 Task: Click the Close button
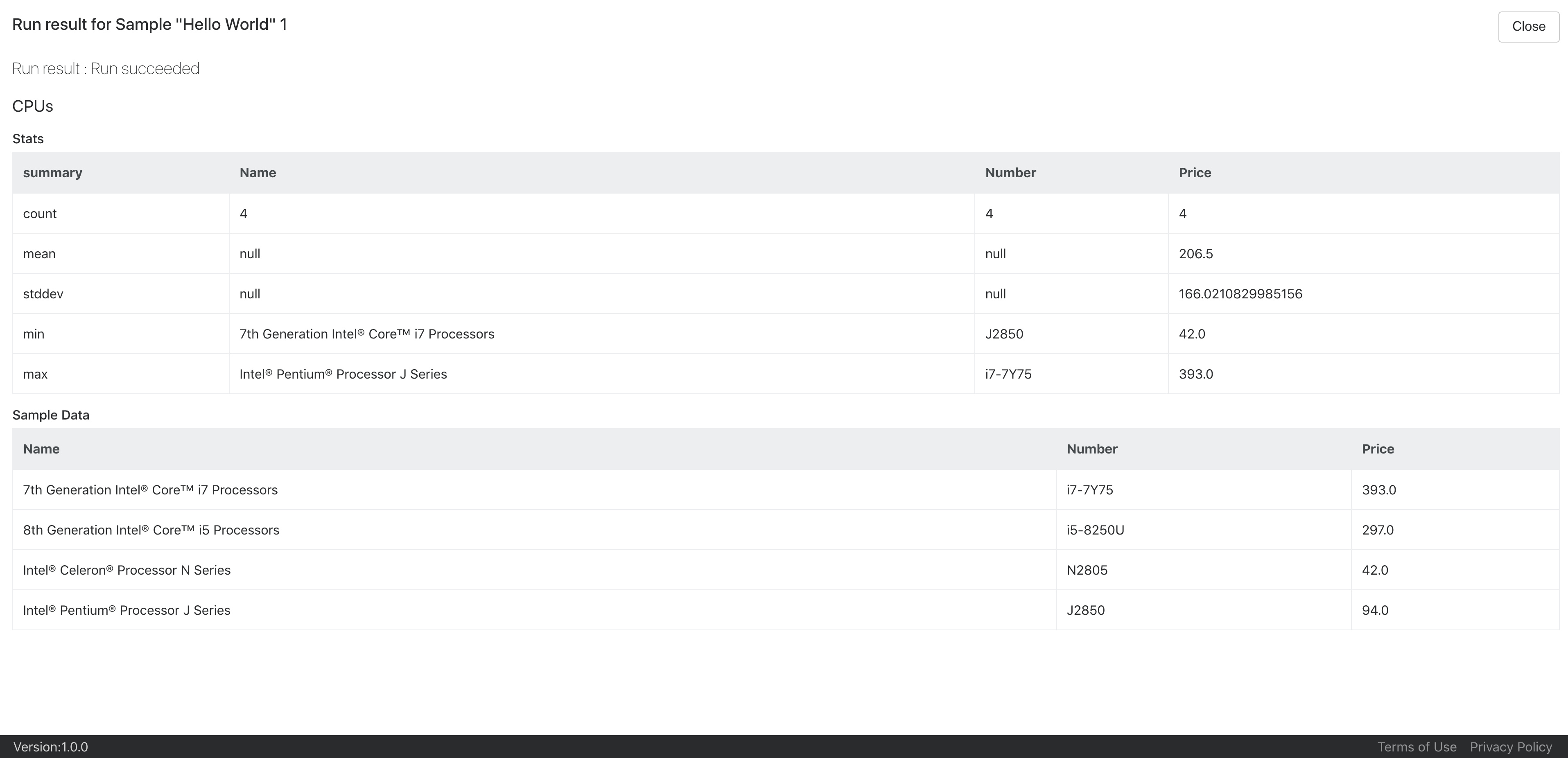1528,27
